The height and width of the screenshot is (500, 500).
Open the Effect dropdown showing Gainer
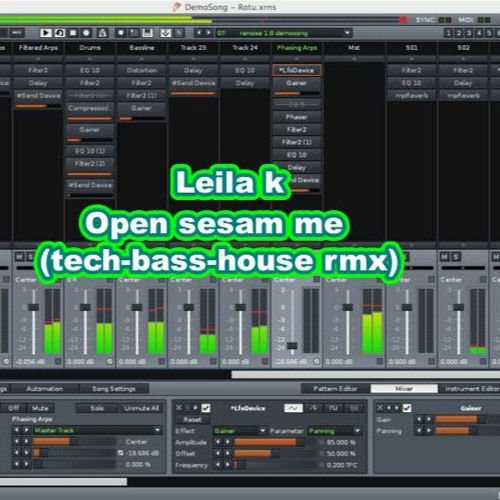[x=239, y=431]
